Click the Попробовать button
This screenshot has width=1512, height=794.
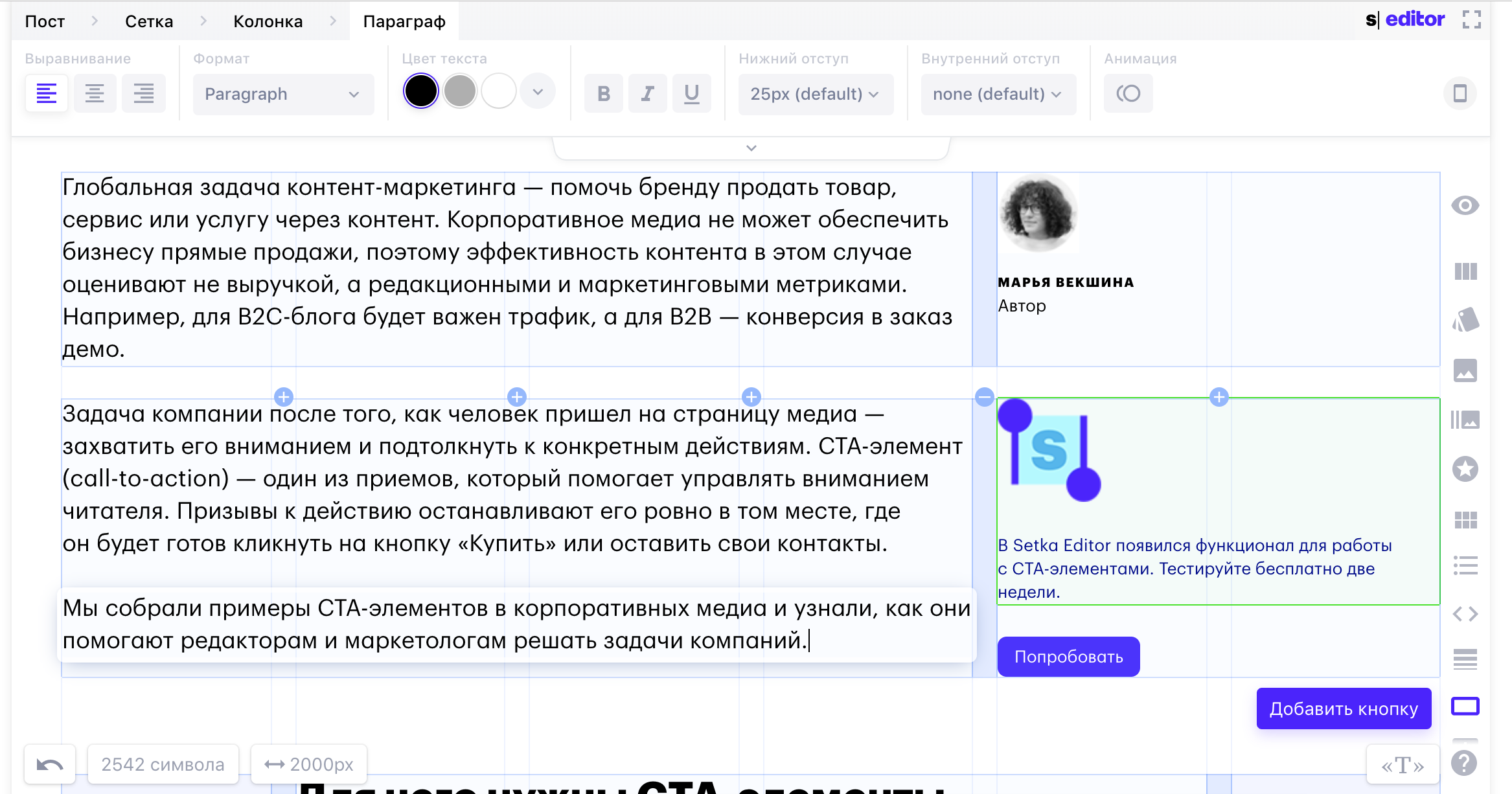pos(1068,656)
